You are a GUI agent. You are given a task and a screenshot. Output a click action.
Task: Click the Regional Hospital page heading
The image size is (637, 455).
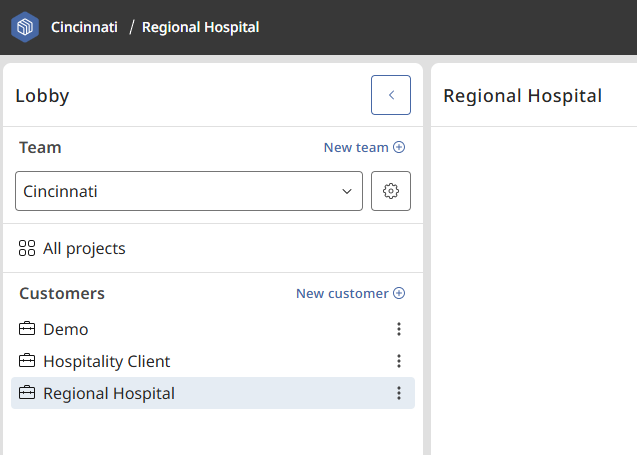522,96
